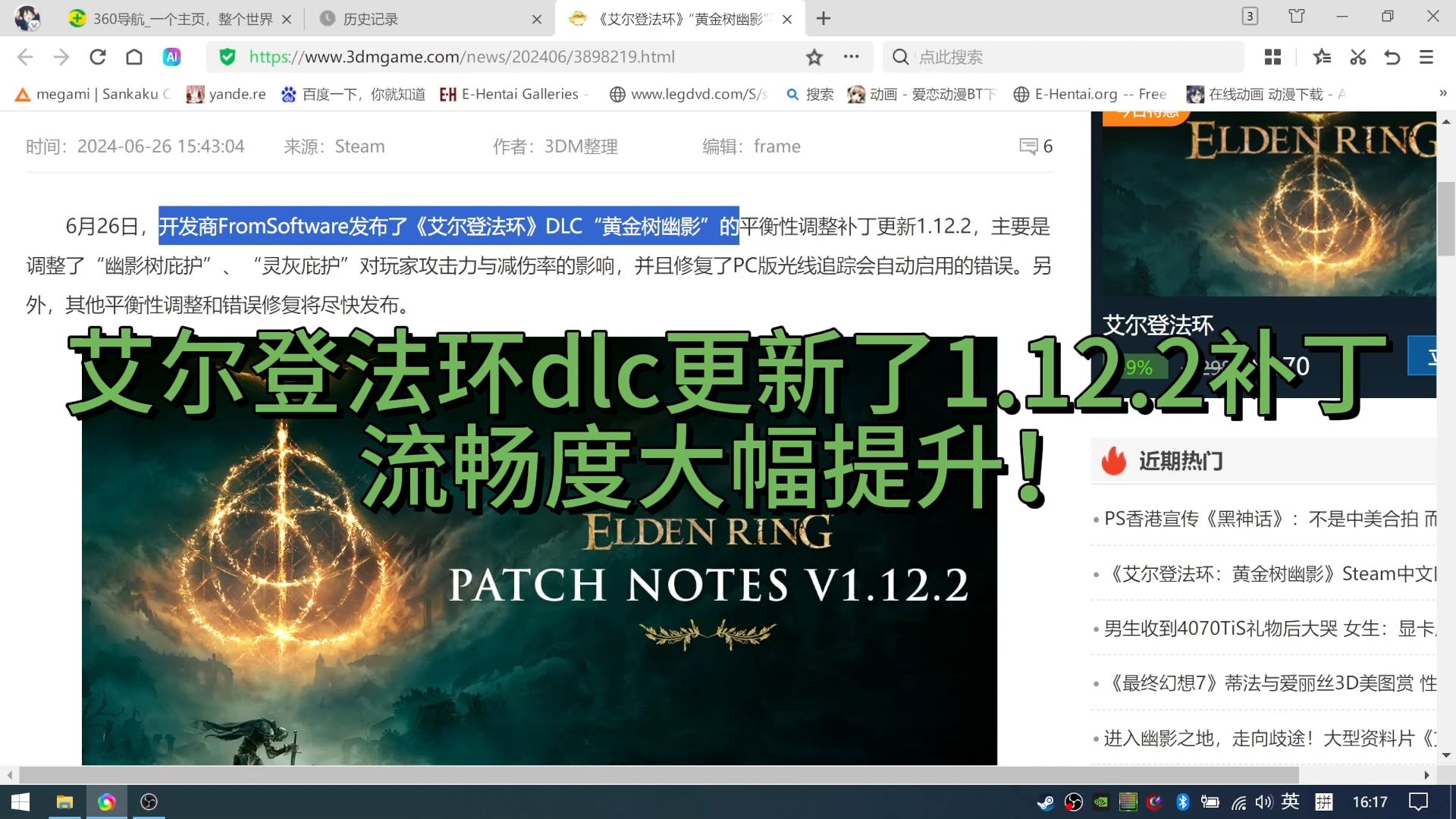Click the horizontal scrollbar right arrow
Screen dimensions: 1456x819
click(x=1426, y=775)
